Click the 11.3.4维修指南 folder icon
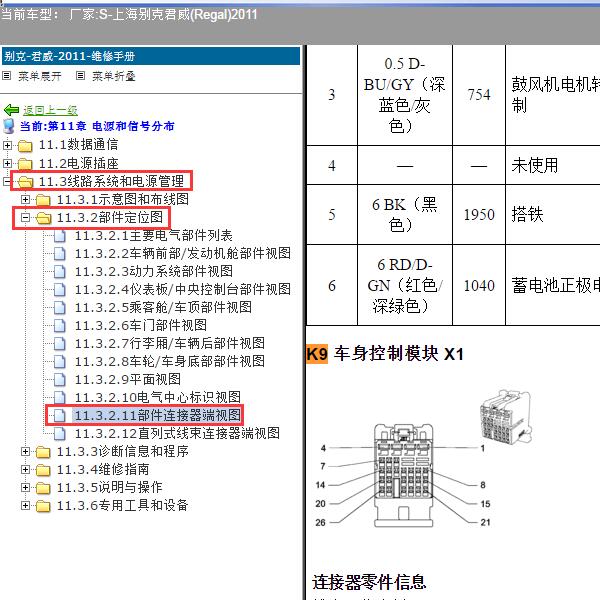600x600 pixels. click(43, 470)
